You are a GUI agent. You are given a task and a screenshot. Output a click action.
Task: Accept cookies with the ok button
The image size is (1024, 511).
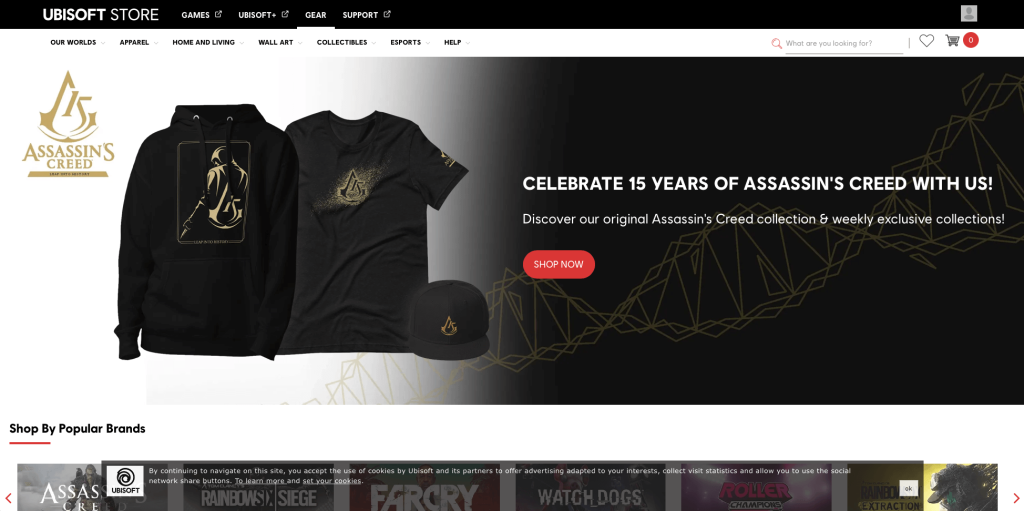click(908, 488)
